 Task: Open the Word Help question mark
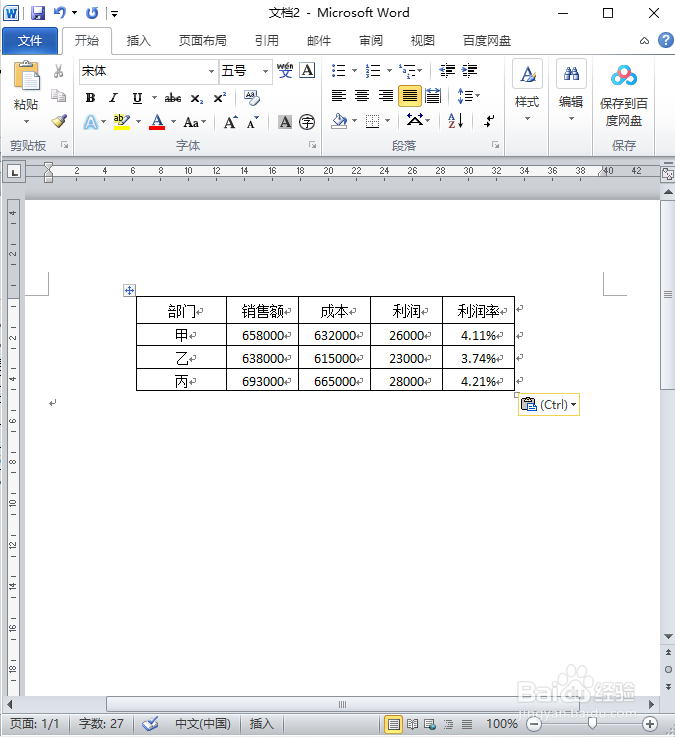pos(666,40)
